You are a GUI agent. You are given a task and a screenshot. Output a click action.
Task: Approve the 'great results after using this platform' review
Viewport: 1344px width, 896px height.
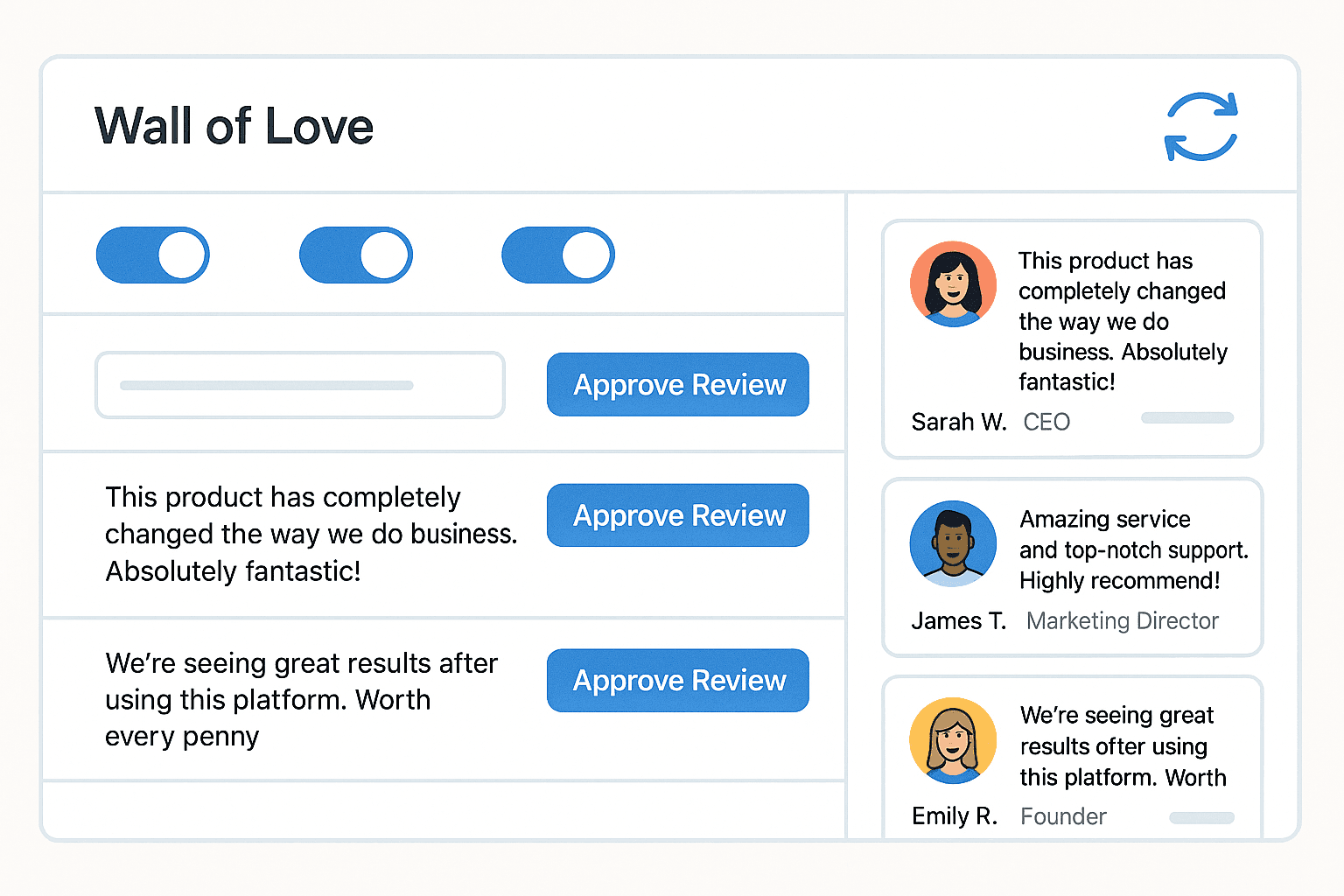[x=677, y=680]
